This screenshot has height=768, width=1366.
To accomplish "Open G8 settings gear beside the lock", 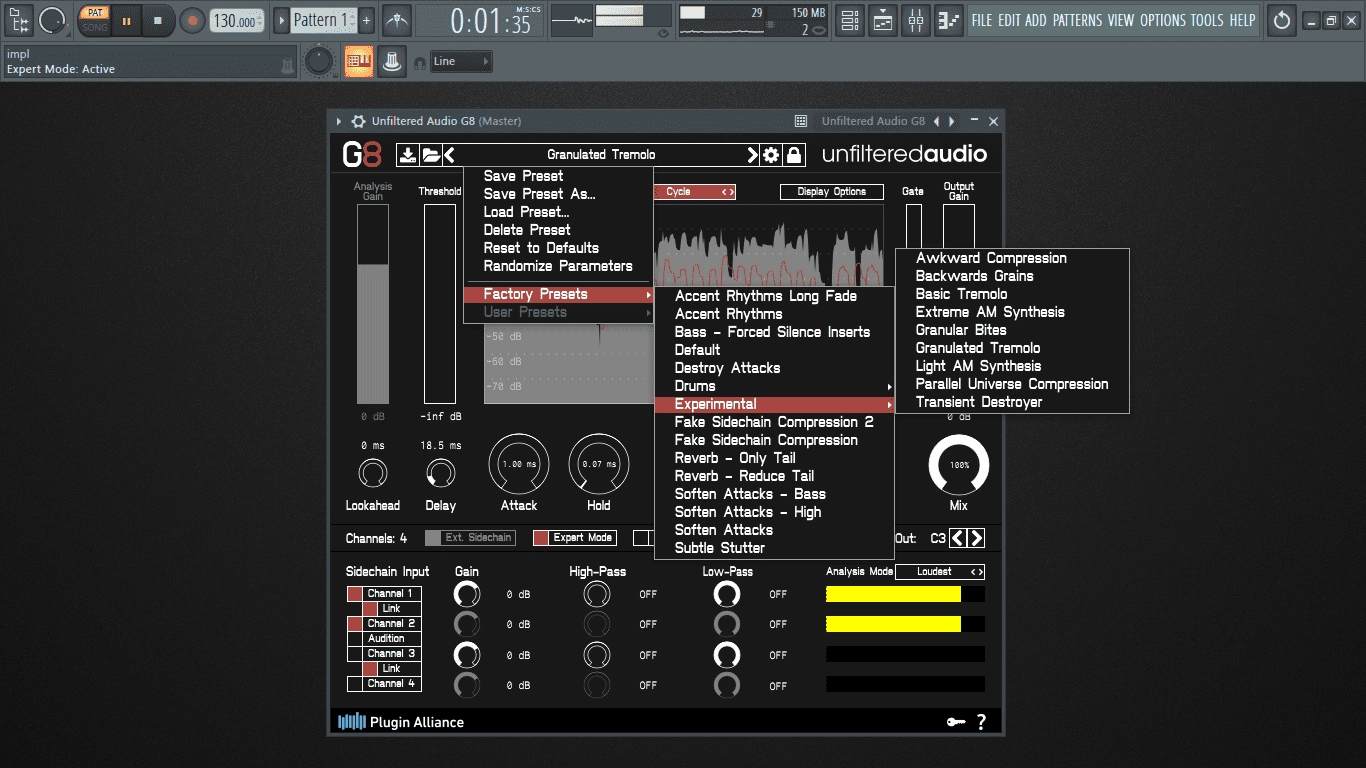I will tap(771, 155).
